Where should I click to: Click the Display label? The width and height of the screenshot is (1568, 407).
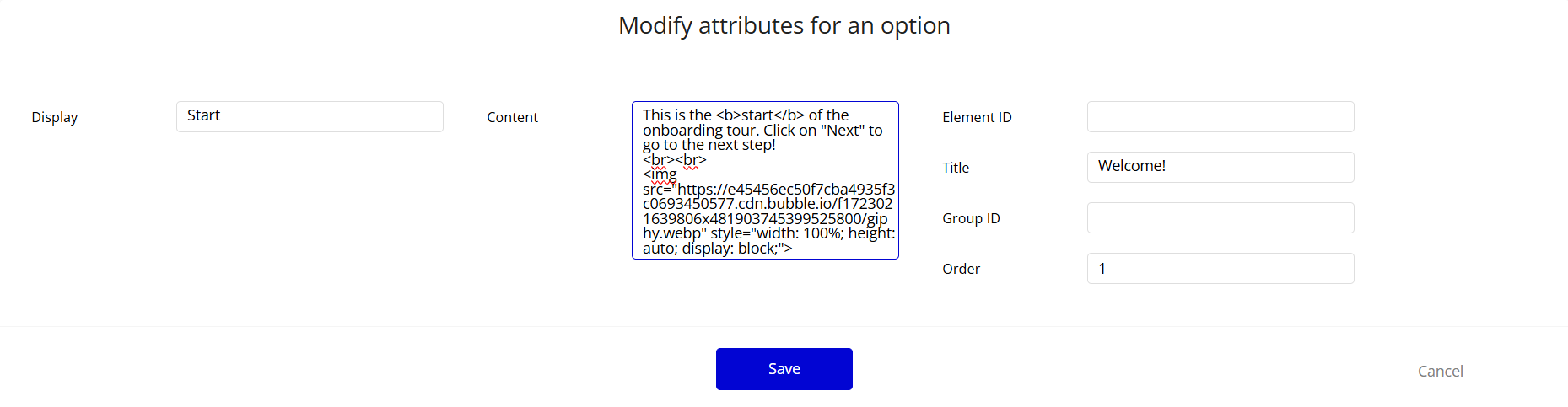(x=55, y=117)
